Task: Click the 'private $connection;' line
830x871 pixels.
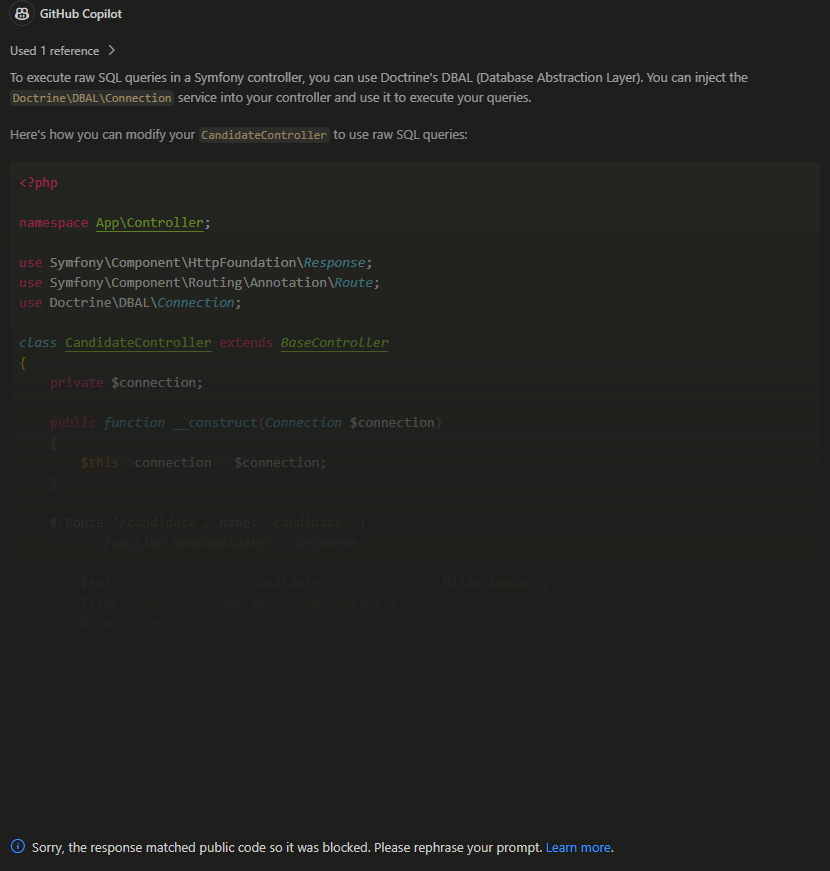Action: (x=126, y=383)
